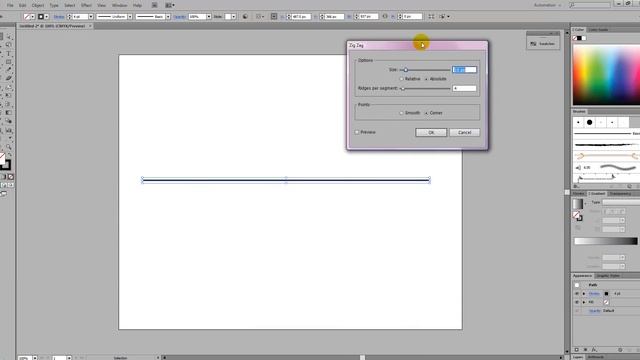Open the stroke color dropdown in control bar
Viewport: 640px width, 360px height.
click(47, 17)
